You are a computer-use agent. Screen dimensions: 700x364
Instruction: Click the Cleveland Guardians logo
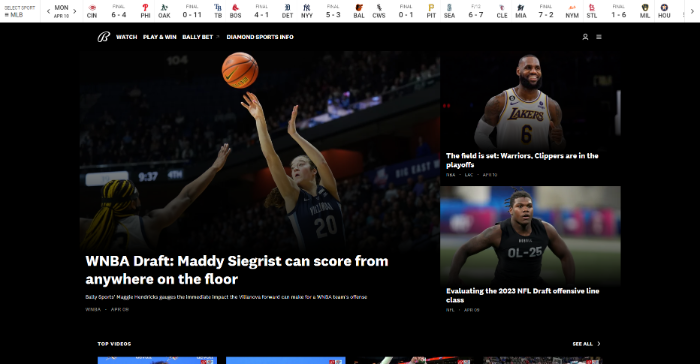502,8
